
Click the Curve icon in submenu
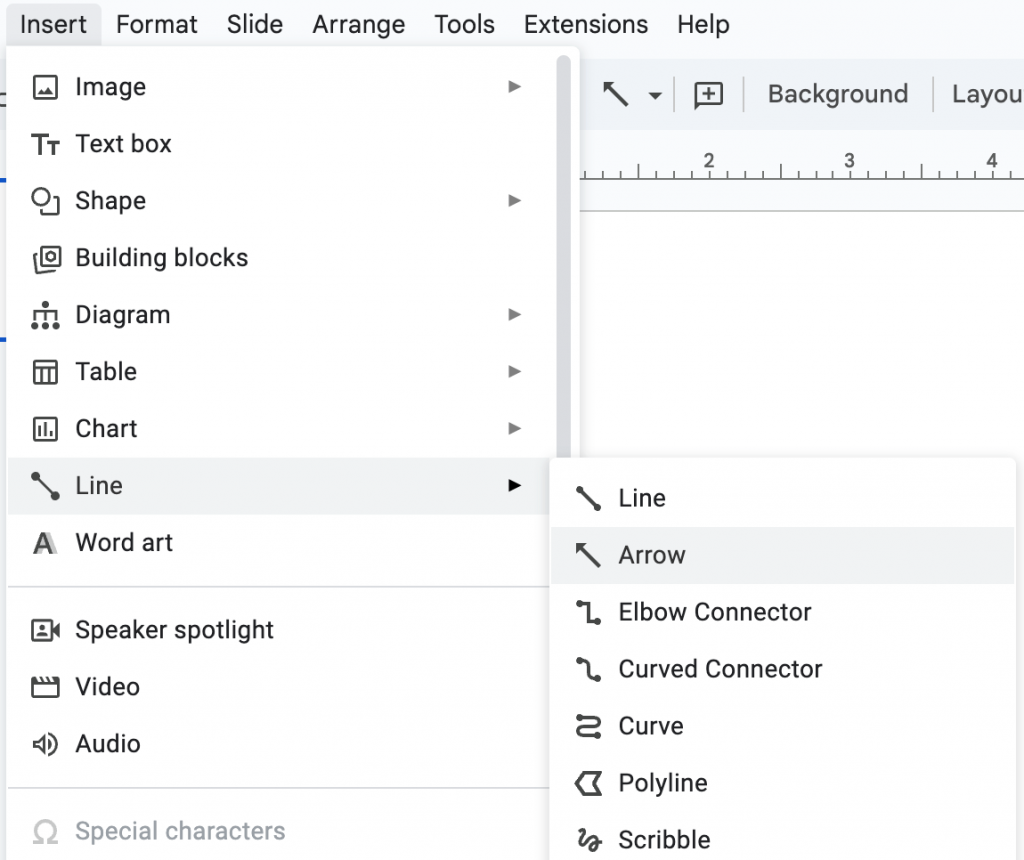point(588,726)
